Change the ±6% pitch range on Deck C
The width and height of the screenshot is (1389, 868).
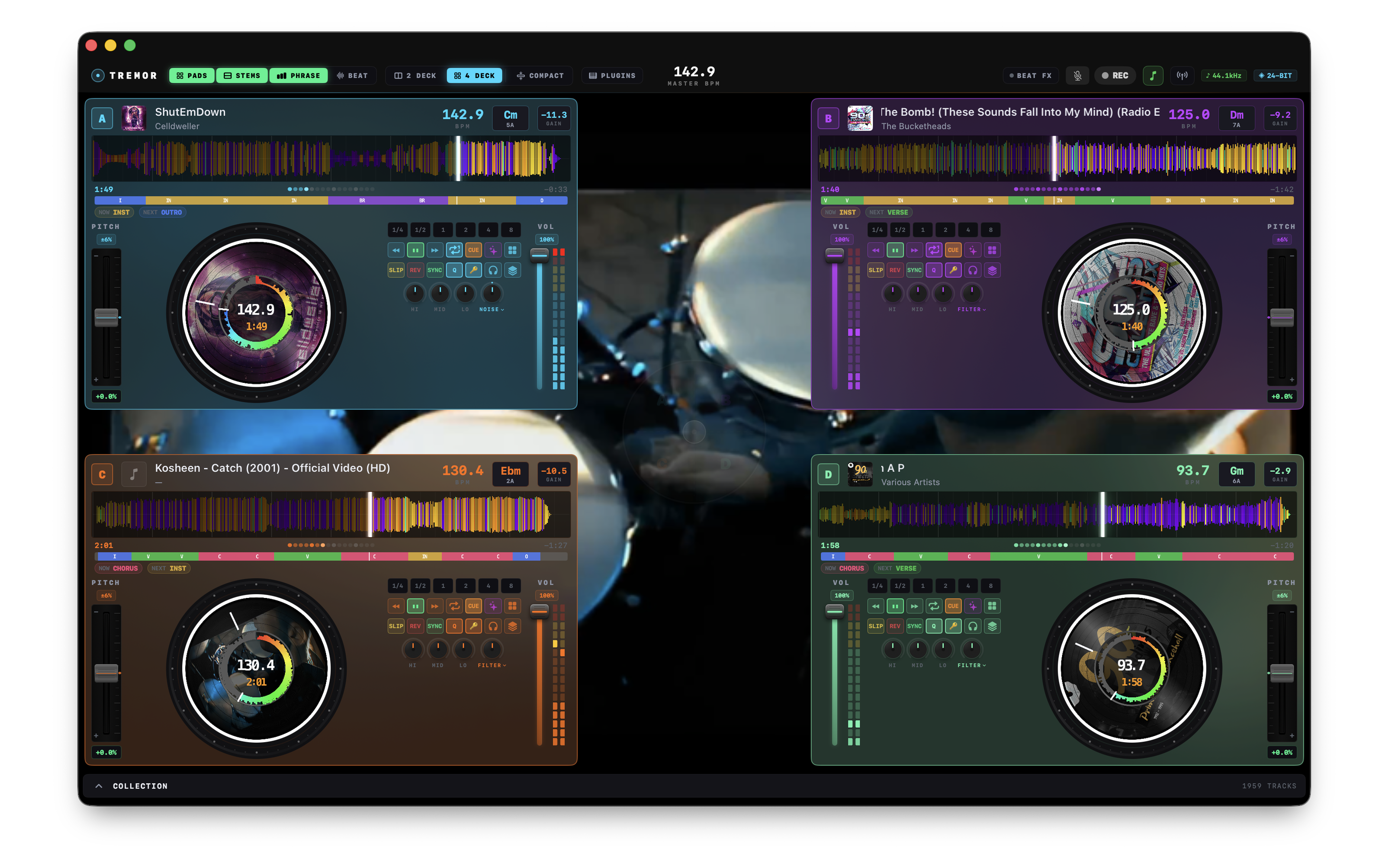click(x=106, y=596)
